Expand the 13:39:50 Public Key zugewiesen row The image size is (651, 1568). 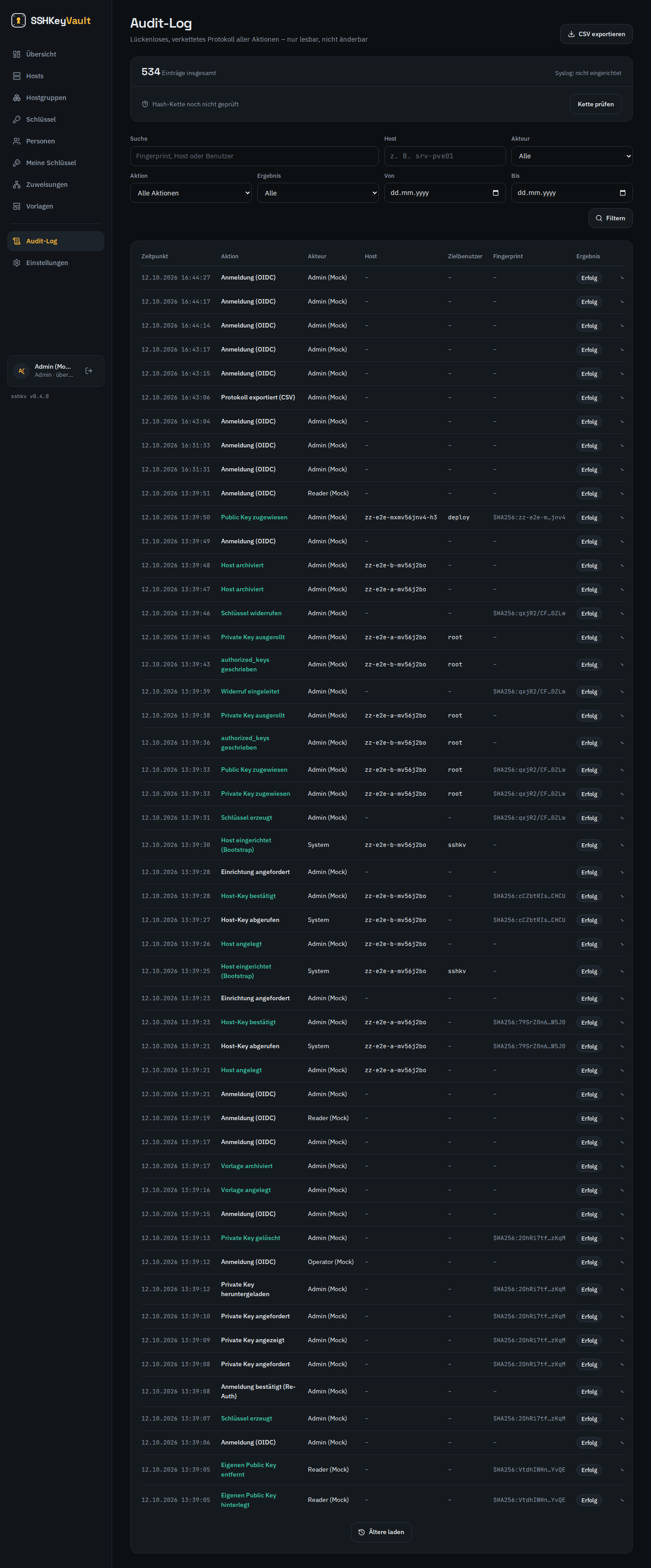[622, 518]
